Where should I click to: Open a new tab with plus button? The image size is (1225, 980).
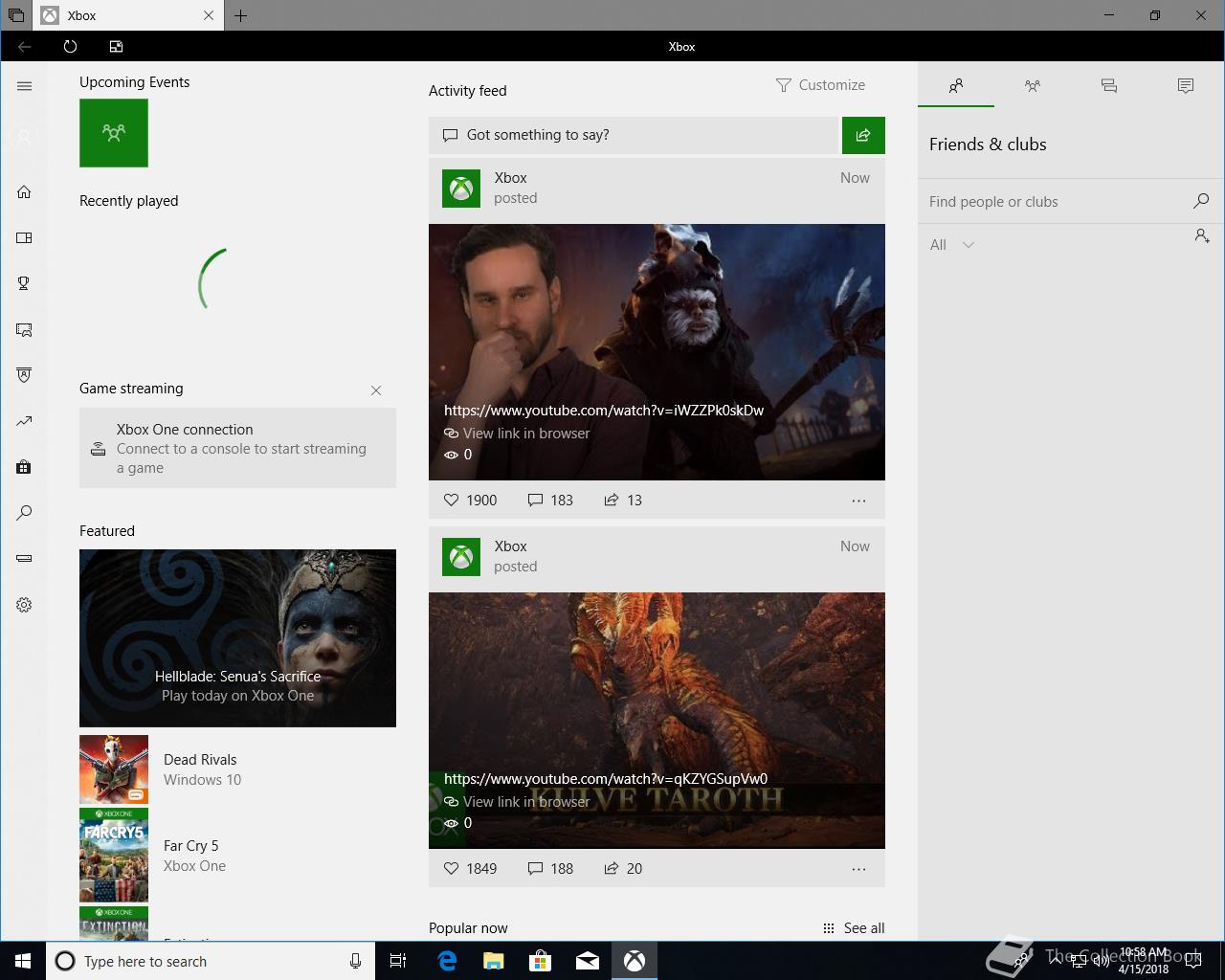pos(240,15)
